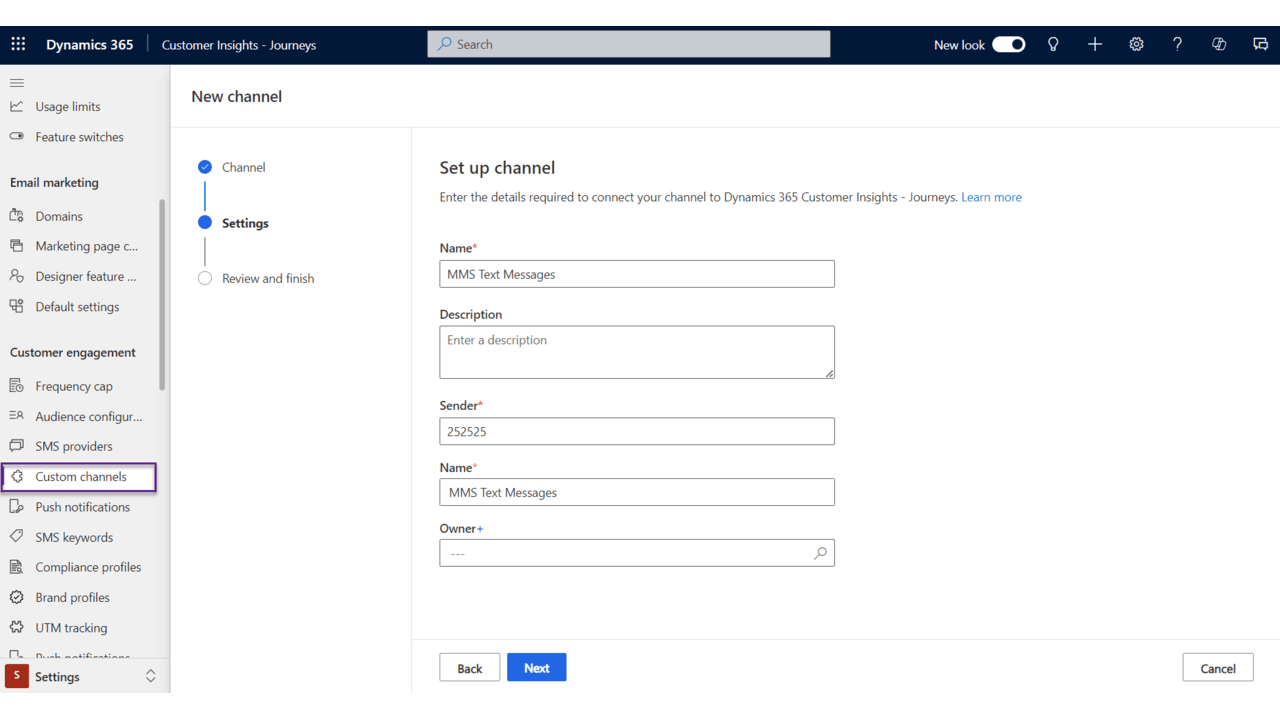Click the plus quick create icon

tap(1095, 44)
